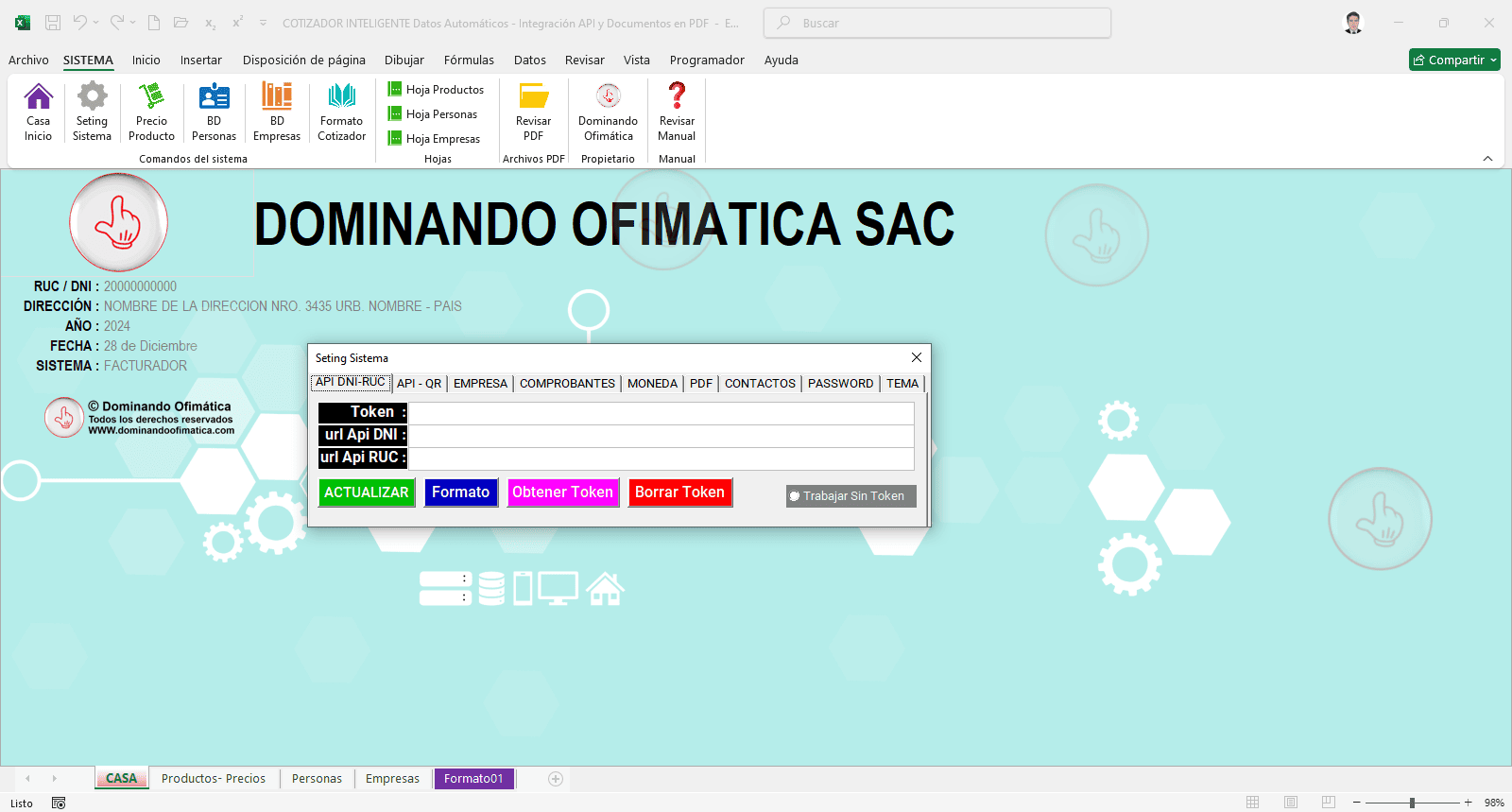Toggle Trabajar Sin Token option
Screen dimensions: 1512x812
[850, 496]
